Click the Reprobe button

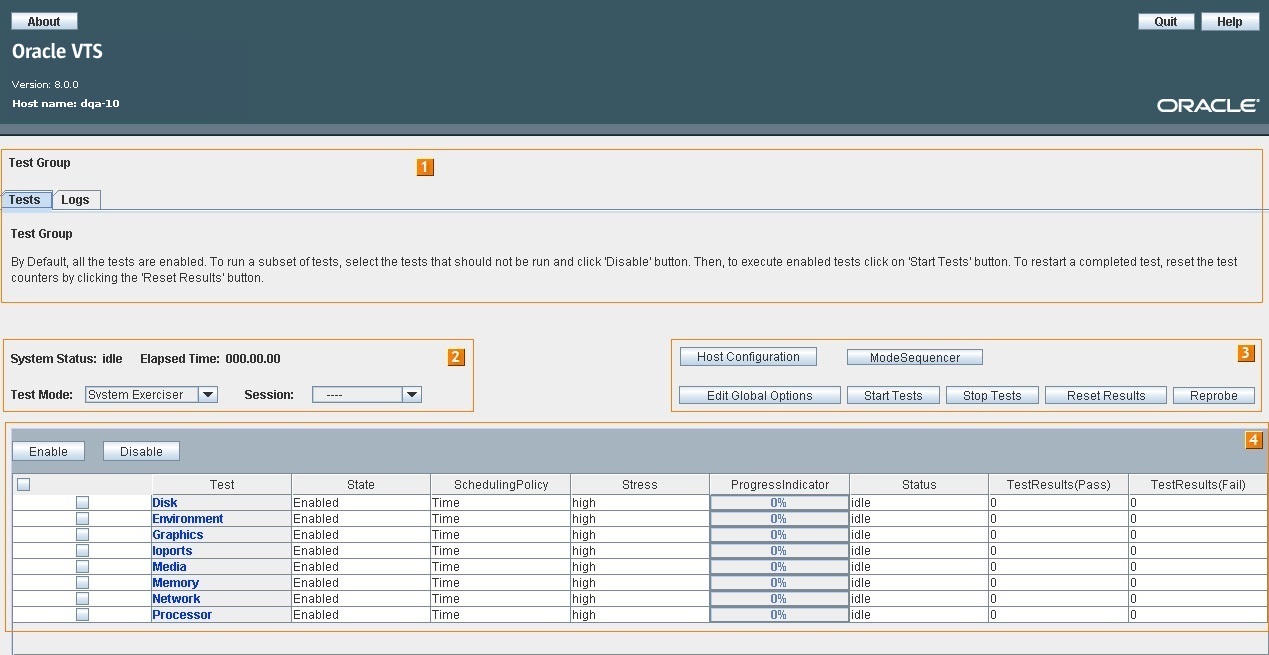pos(1214,395)
